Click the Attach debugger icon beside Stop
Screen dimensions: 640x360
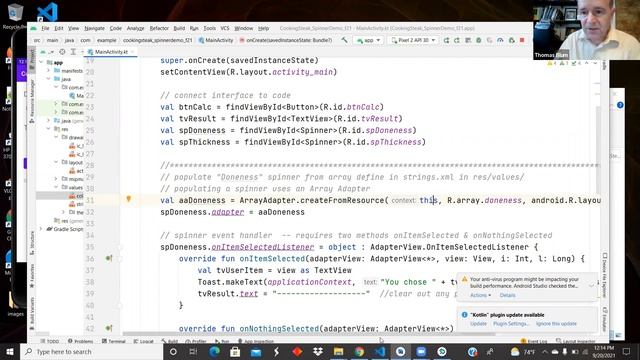(511, 40)
